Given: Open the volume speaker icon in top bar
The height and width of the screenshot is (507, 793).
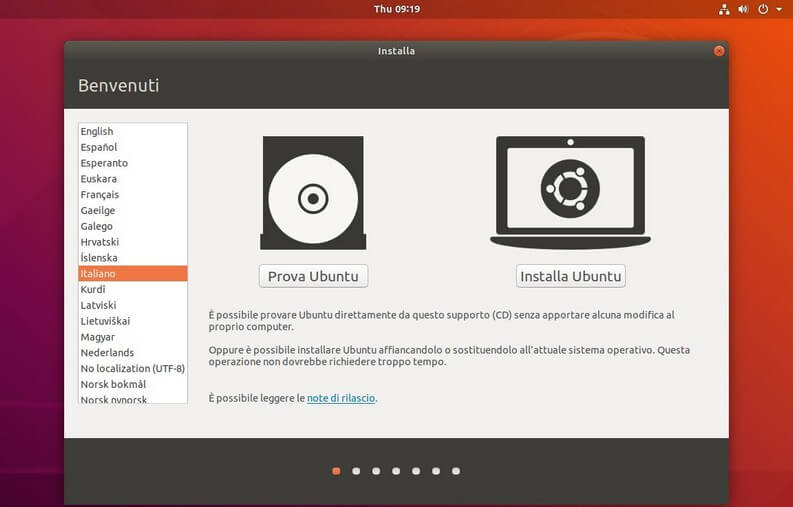Looking at the screenshot, I should (x=743, y=9).
